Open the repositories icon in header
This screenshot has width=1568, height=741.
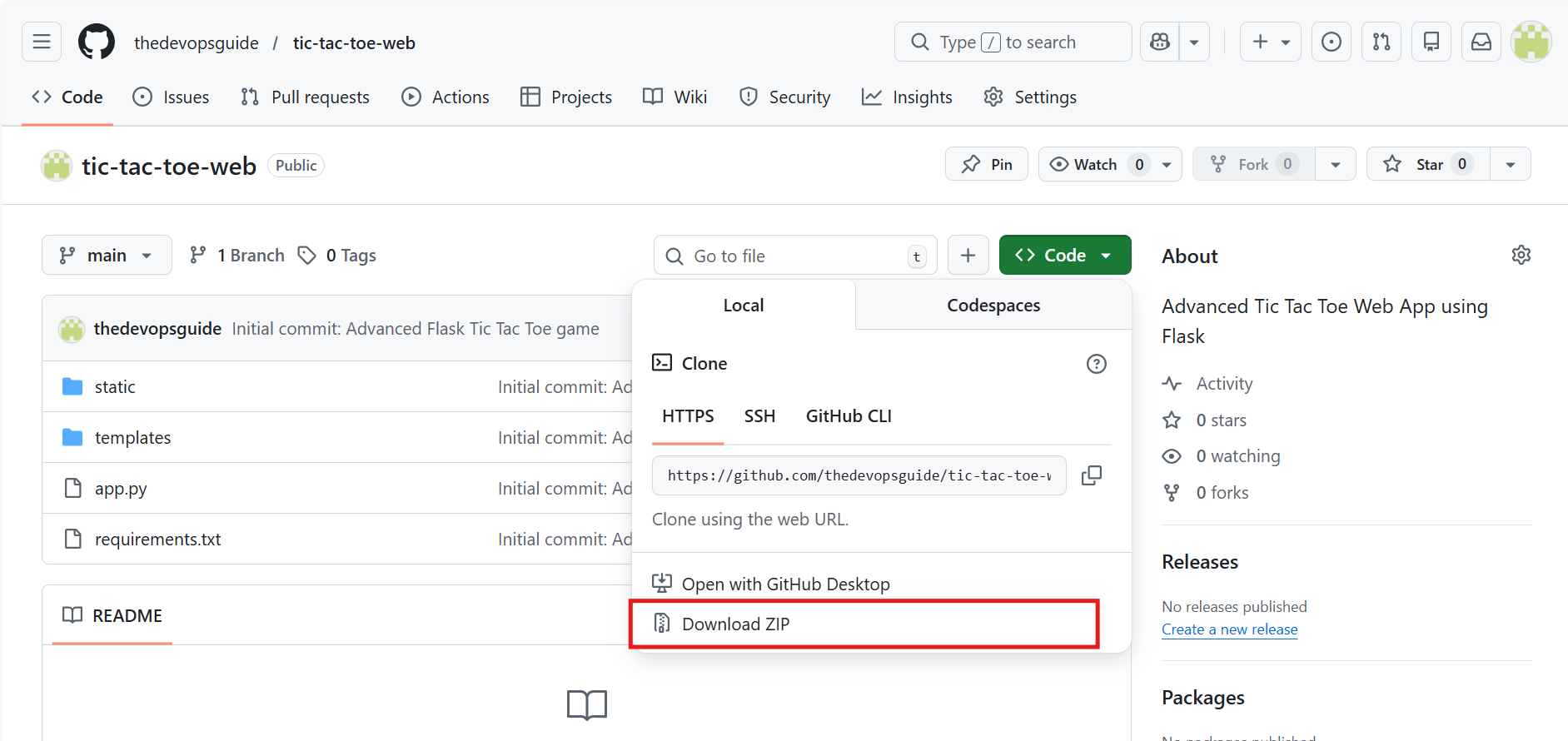pos(1431,42)
